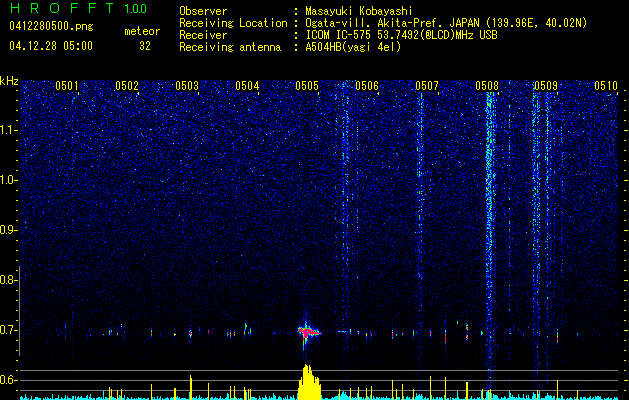Click the 'Receiver' field label
The image size is (629, 400).
[203, 35]
